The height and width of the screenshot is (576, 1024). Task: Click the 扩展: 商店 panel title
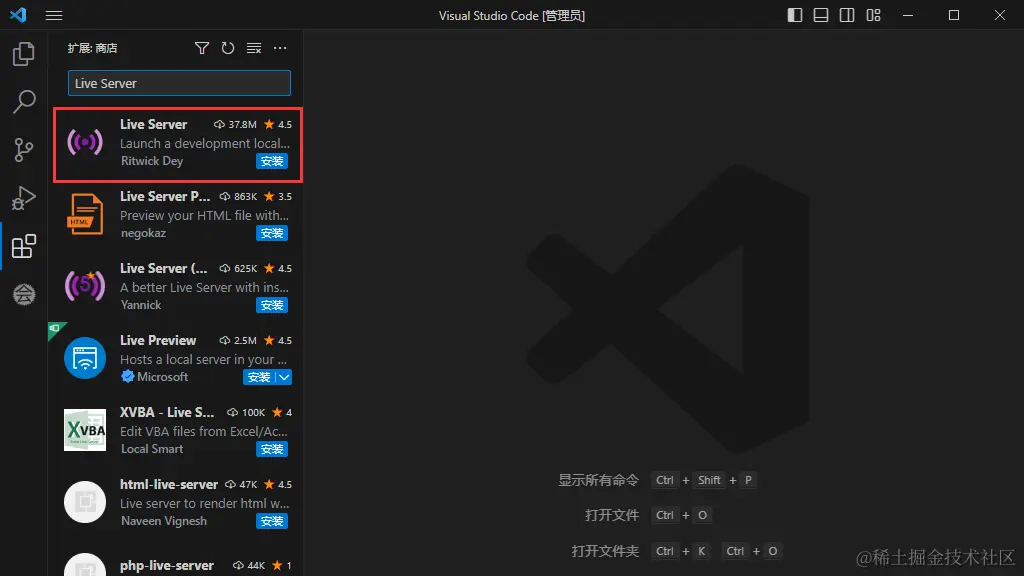point(92,48)
